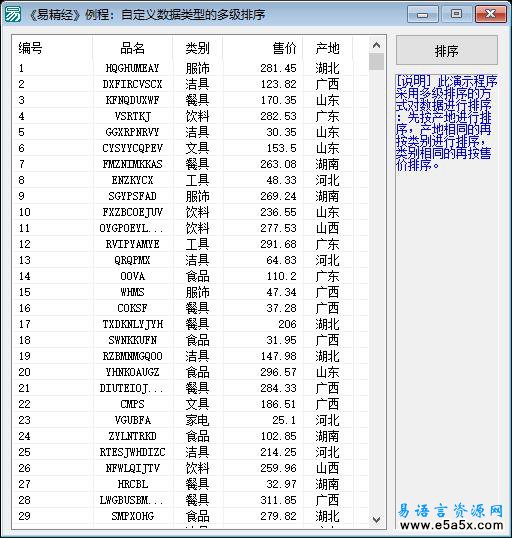Select row with product RTESJWHDIZC

[x=191, y=452]
